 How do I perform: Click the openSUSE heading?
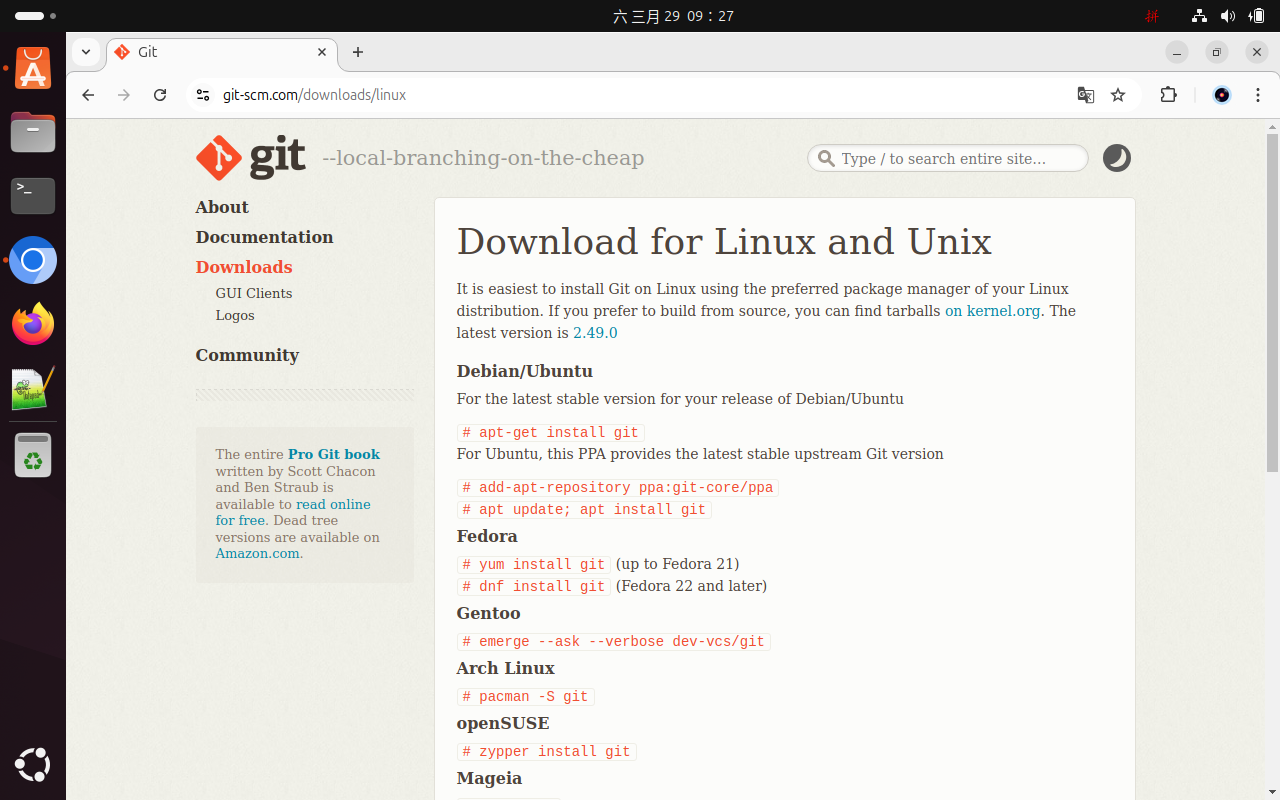[x=503, y=723]
